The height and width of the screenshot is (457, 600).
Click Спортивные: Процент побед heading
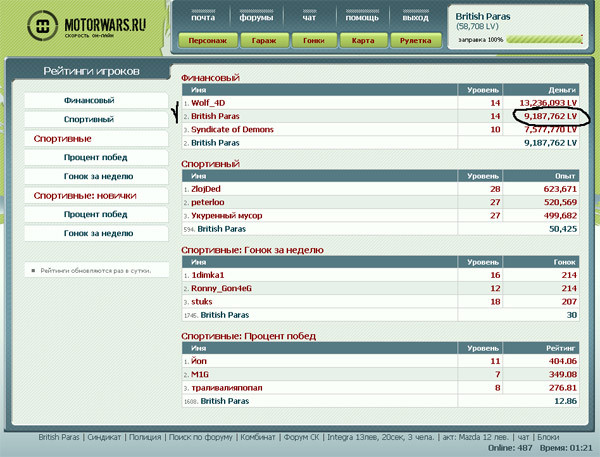coord(248,336)
